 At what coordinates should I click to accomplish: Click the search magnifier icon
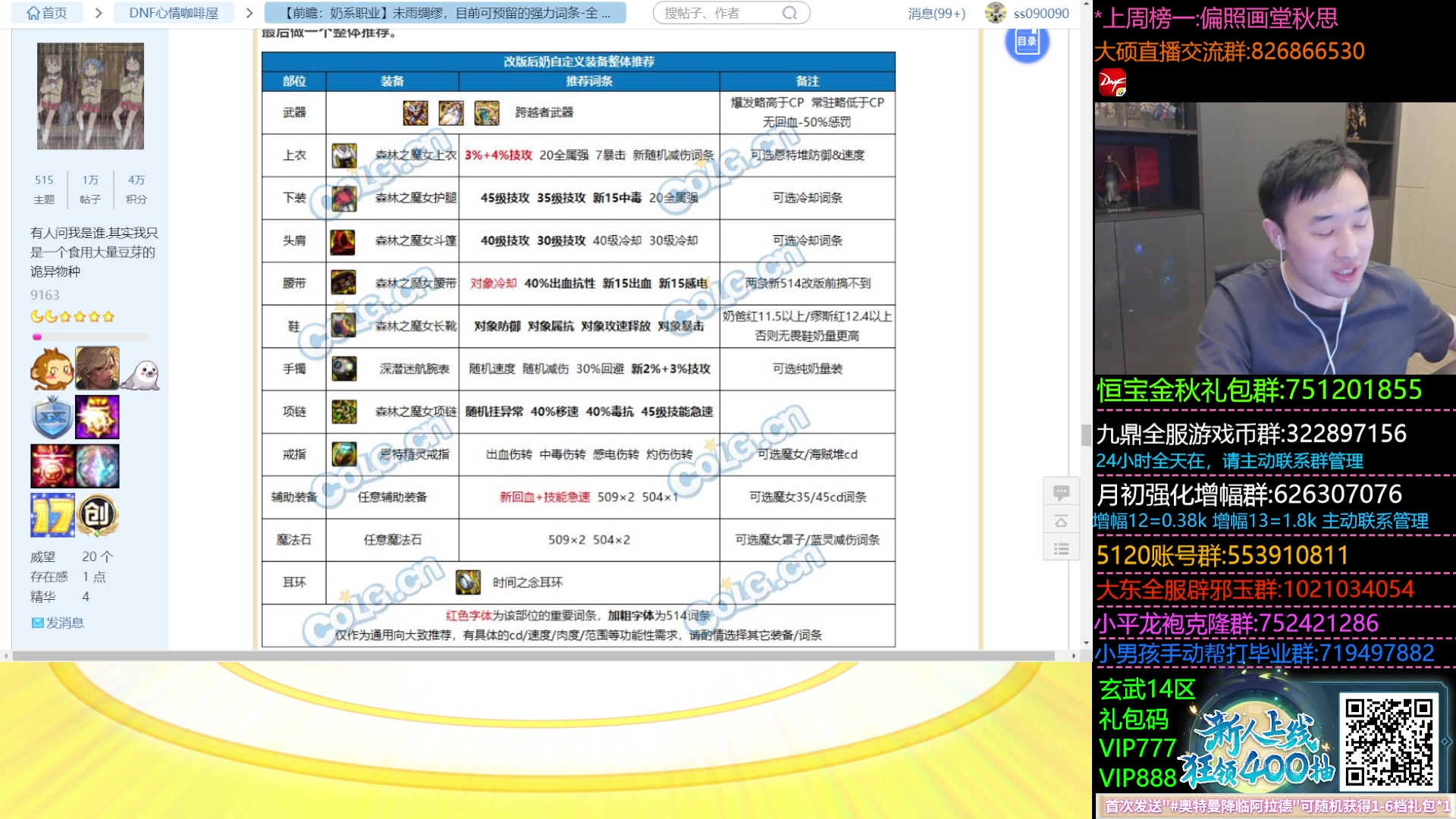789,13
